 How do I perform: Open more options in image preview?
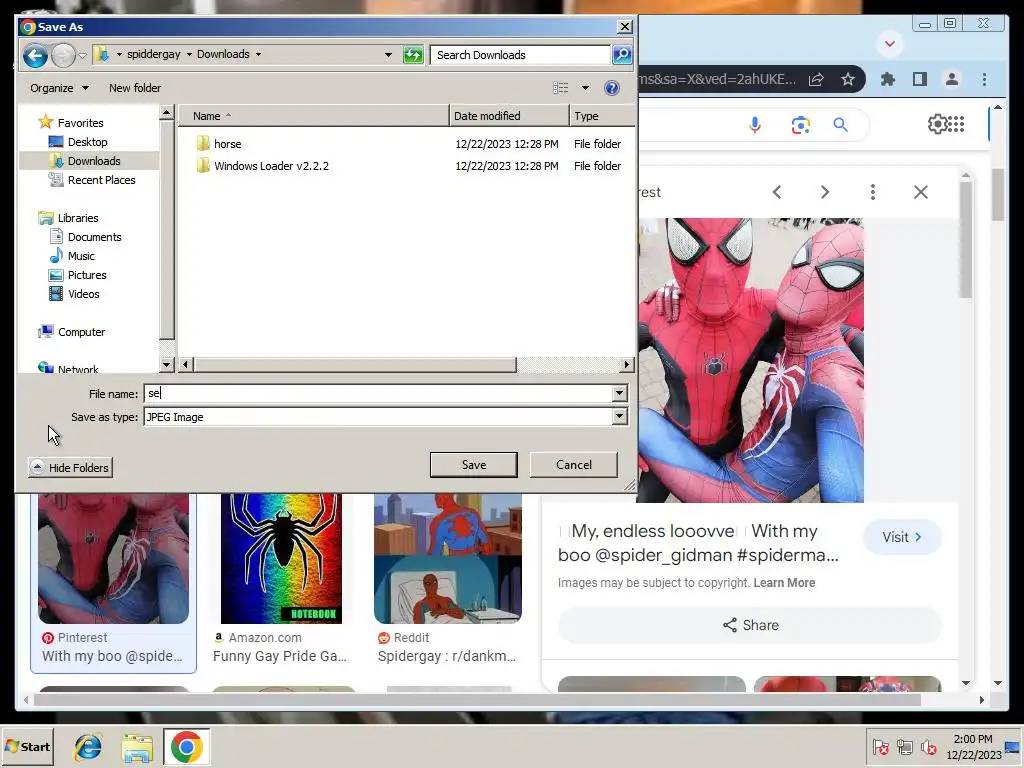point(872,192)
